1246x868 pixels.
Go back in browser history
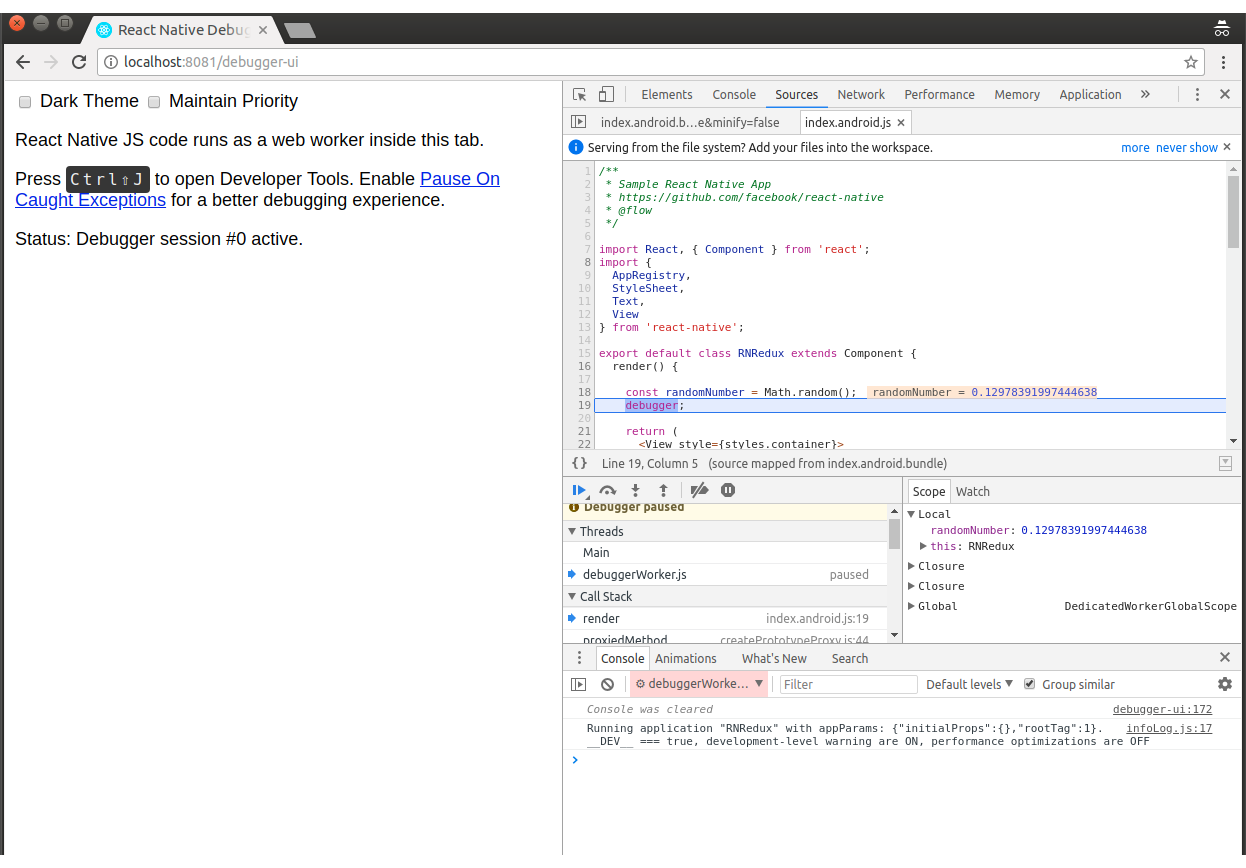tap(23, 62)
